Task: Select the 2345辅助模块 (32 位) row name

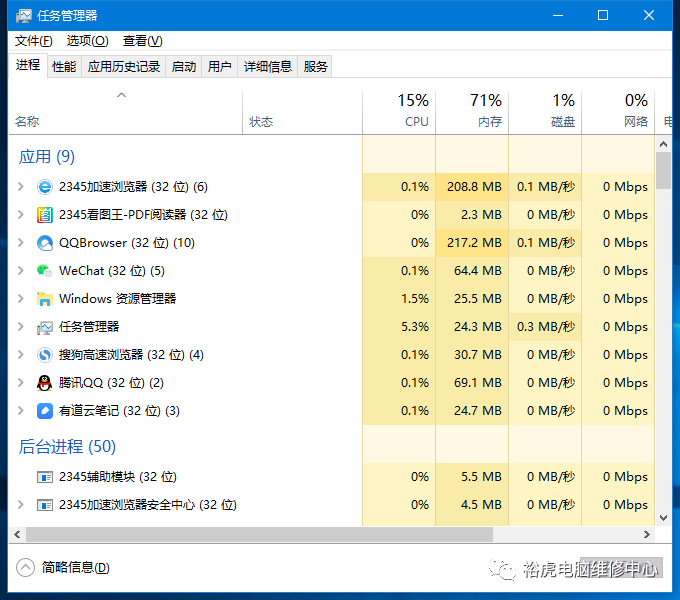Action: click(x=118, y=477)
